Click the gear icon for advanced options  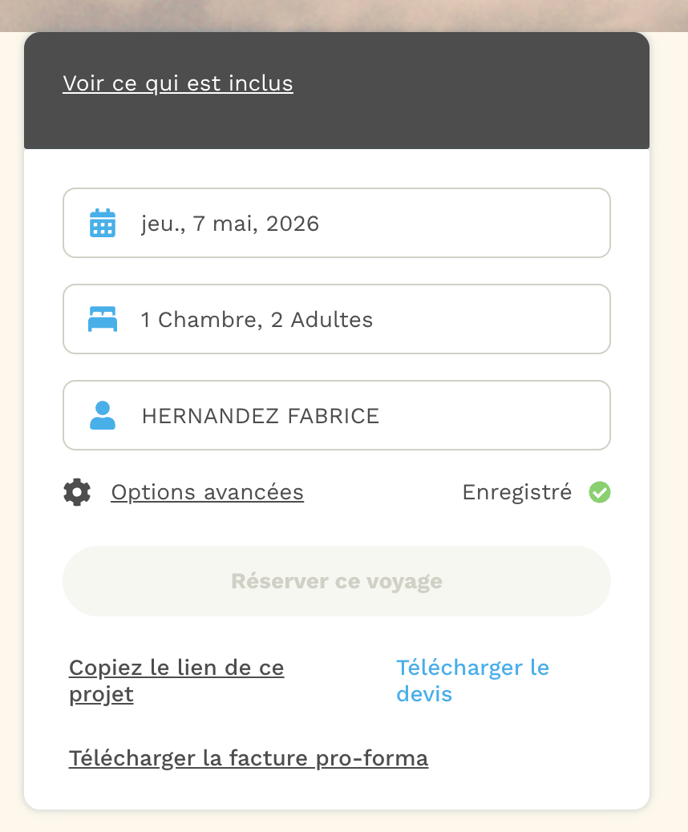(77, 492)
